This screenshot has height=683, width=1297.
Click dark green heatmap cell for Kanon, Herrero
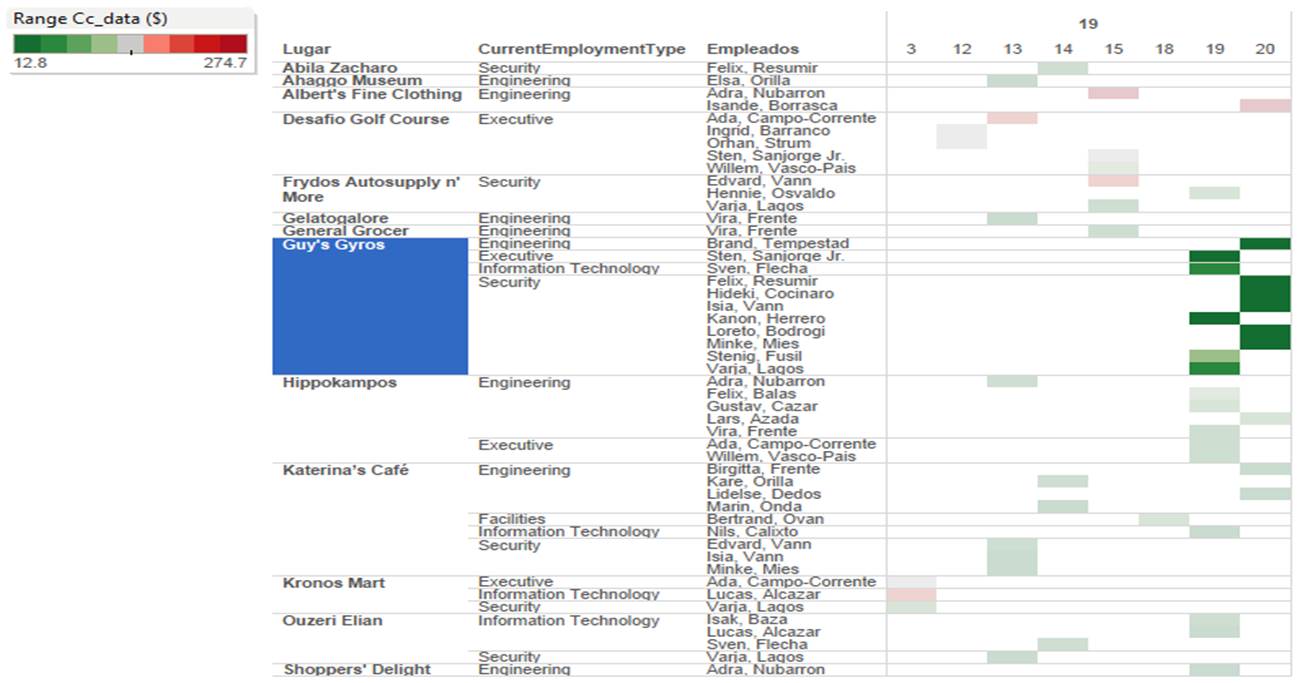[x=1214, y=319]
